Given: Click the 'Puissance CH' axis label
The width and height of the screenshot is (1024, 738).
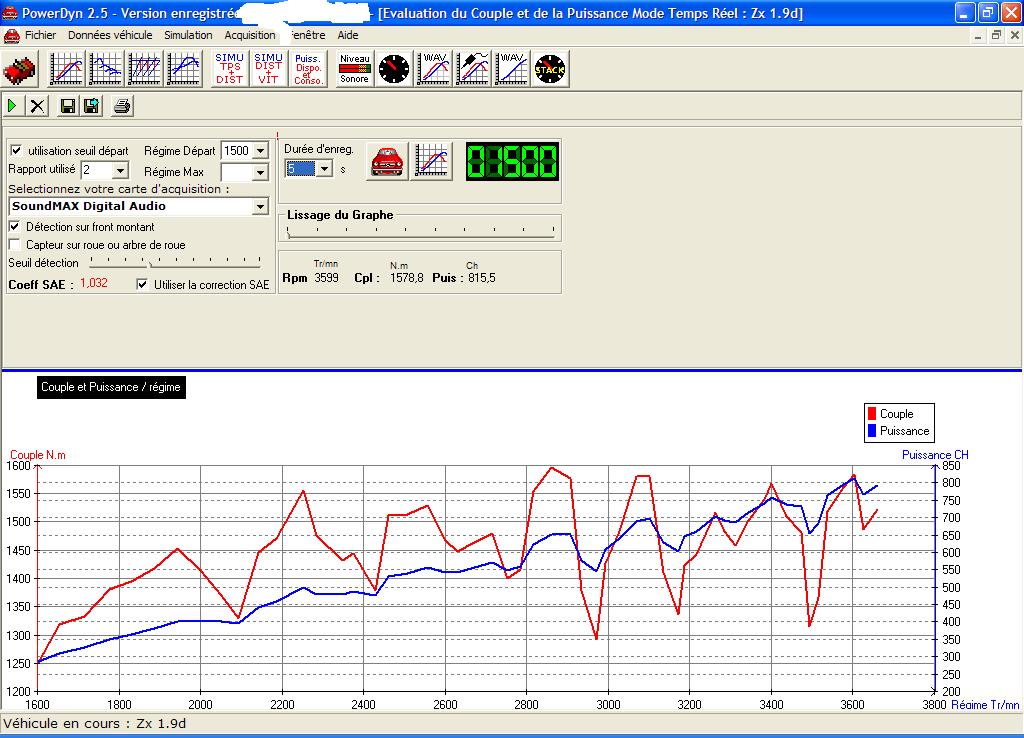Looking at the screenshot, I should pyautogui.click(x=935, y=455).
